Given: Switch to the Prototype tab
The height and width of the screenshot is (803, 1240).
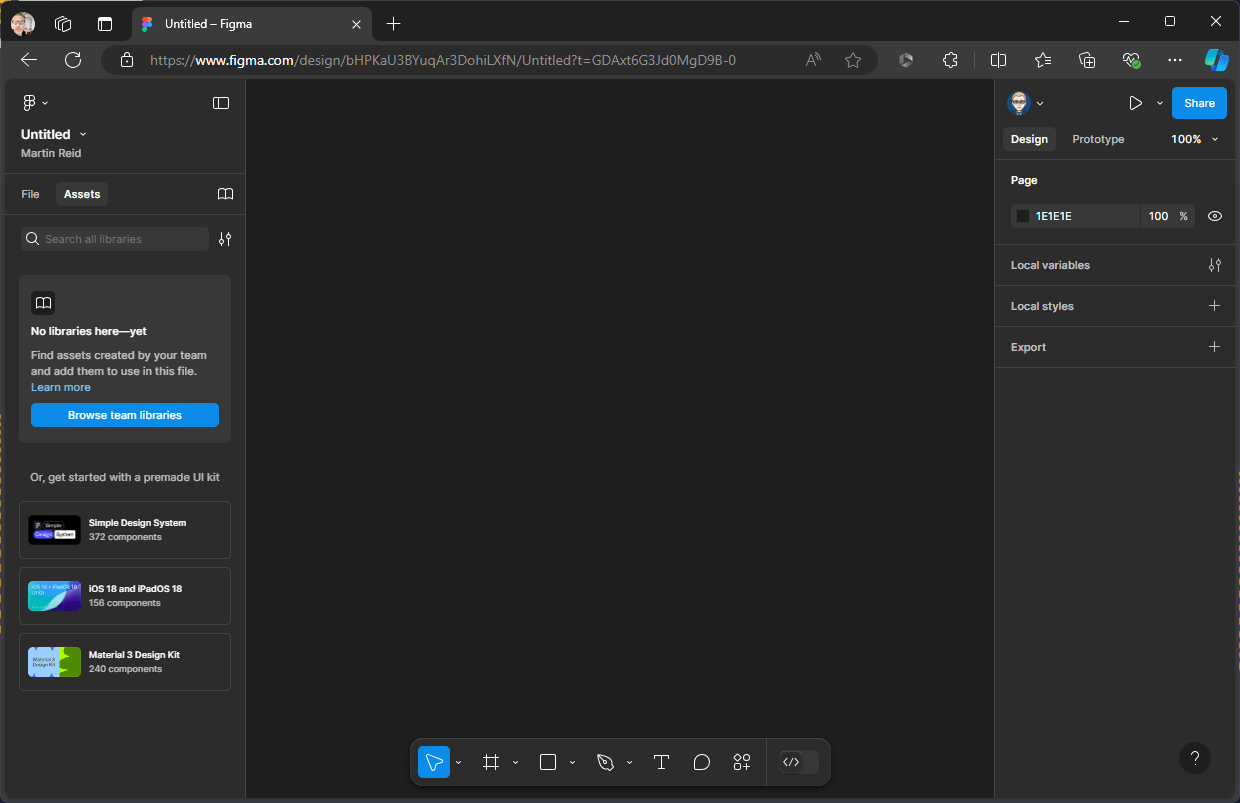Looking at the screenshot, I should click(1097, 139).
